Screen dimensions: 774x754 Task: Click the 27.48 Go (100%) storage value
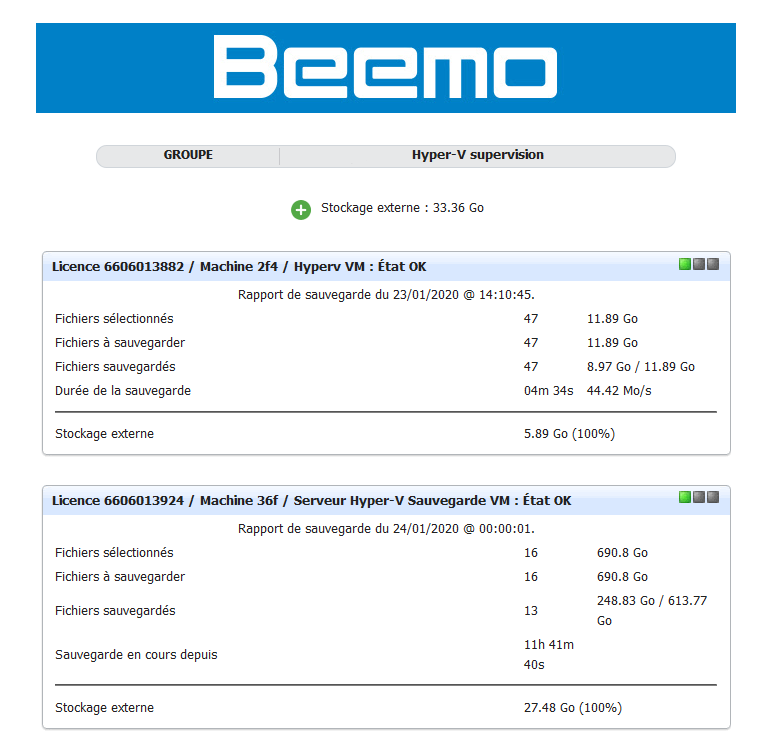point(573,708)
